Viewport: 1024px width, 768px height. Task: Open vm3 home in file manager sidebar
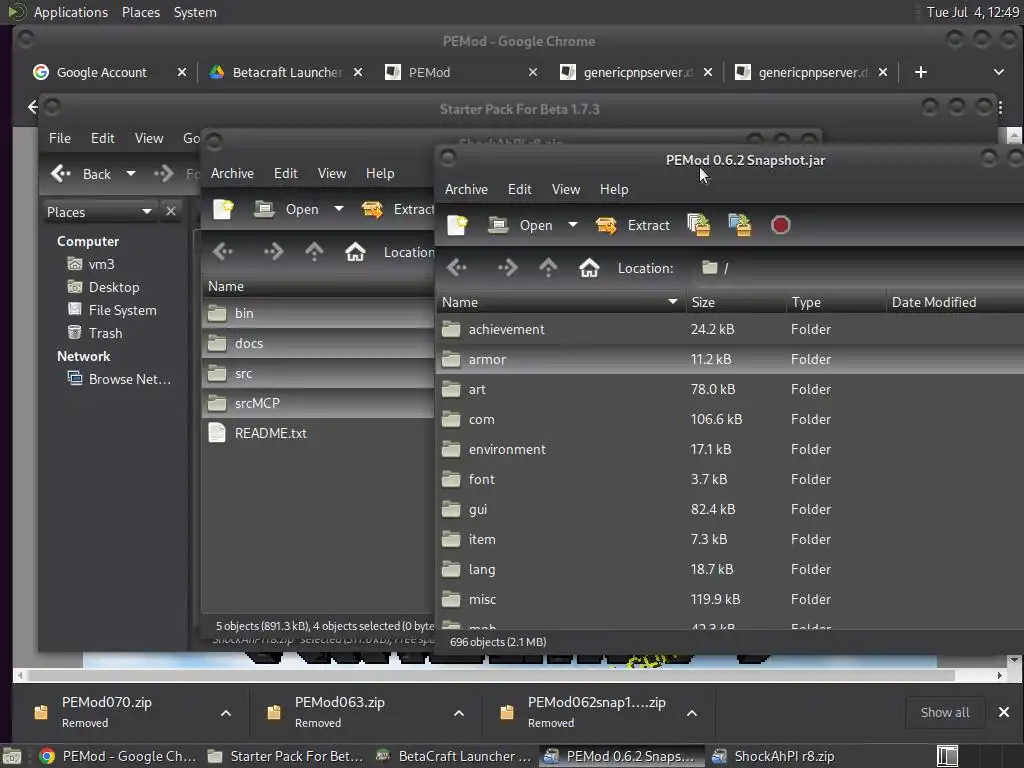pos(91,264)
